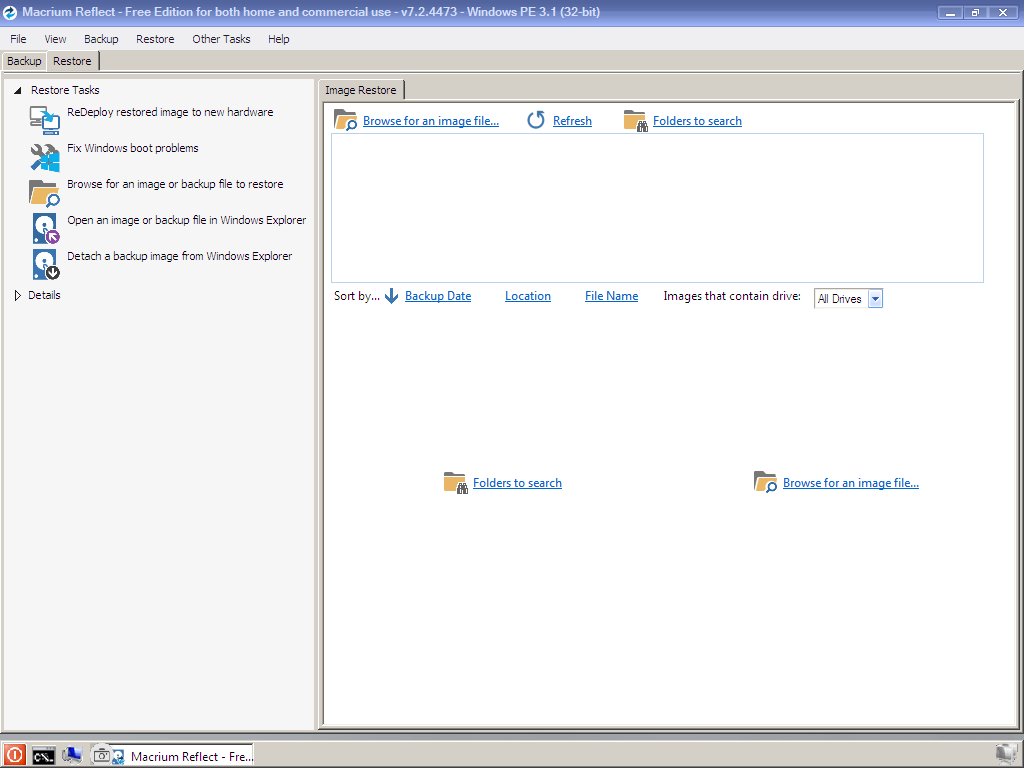Select Open an image or backup file in Windows Explorer
This screenshot has height=768, width=1024.
187,220
